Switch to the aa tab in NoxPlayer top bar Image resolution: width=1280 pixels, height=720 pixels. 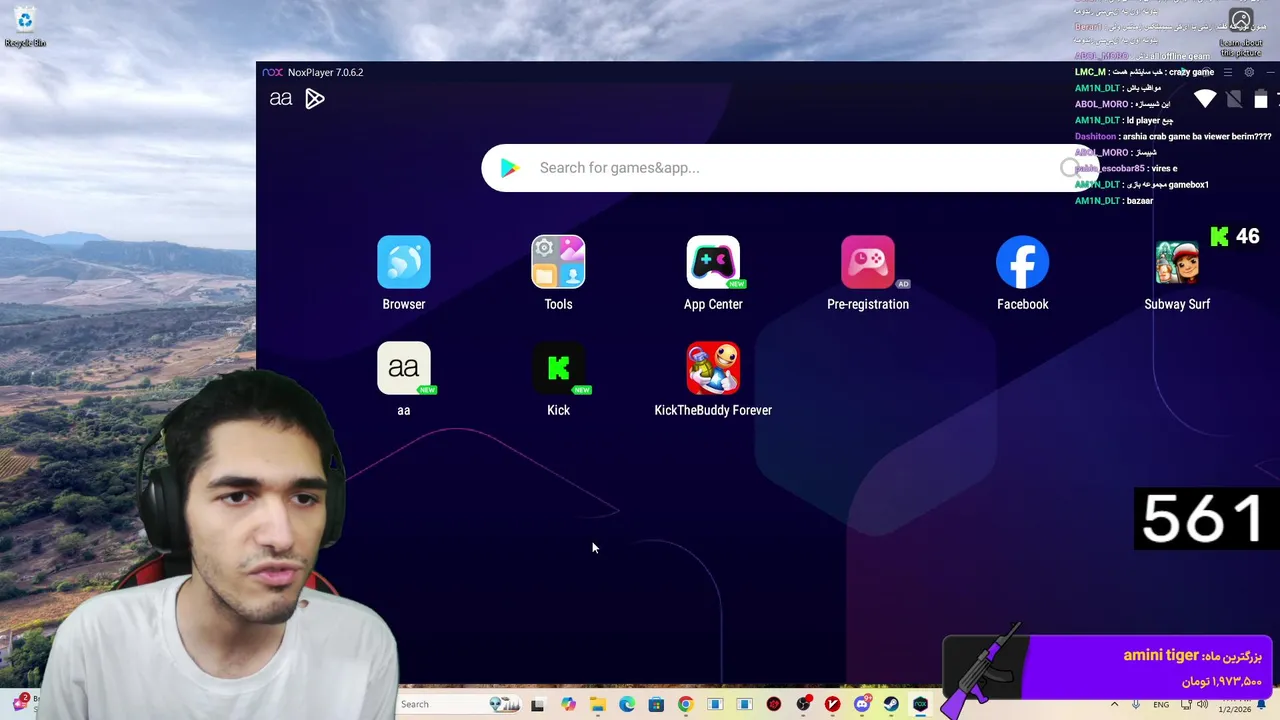281,98
